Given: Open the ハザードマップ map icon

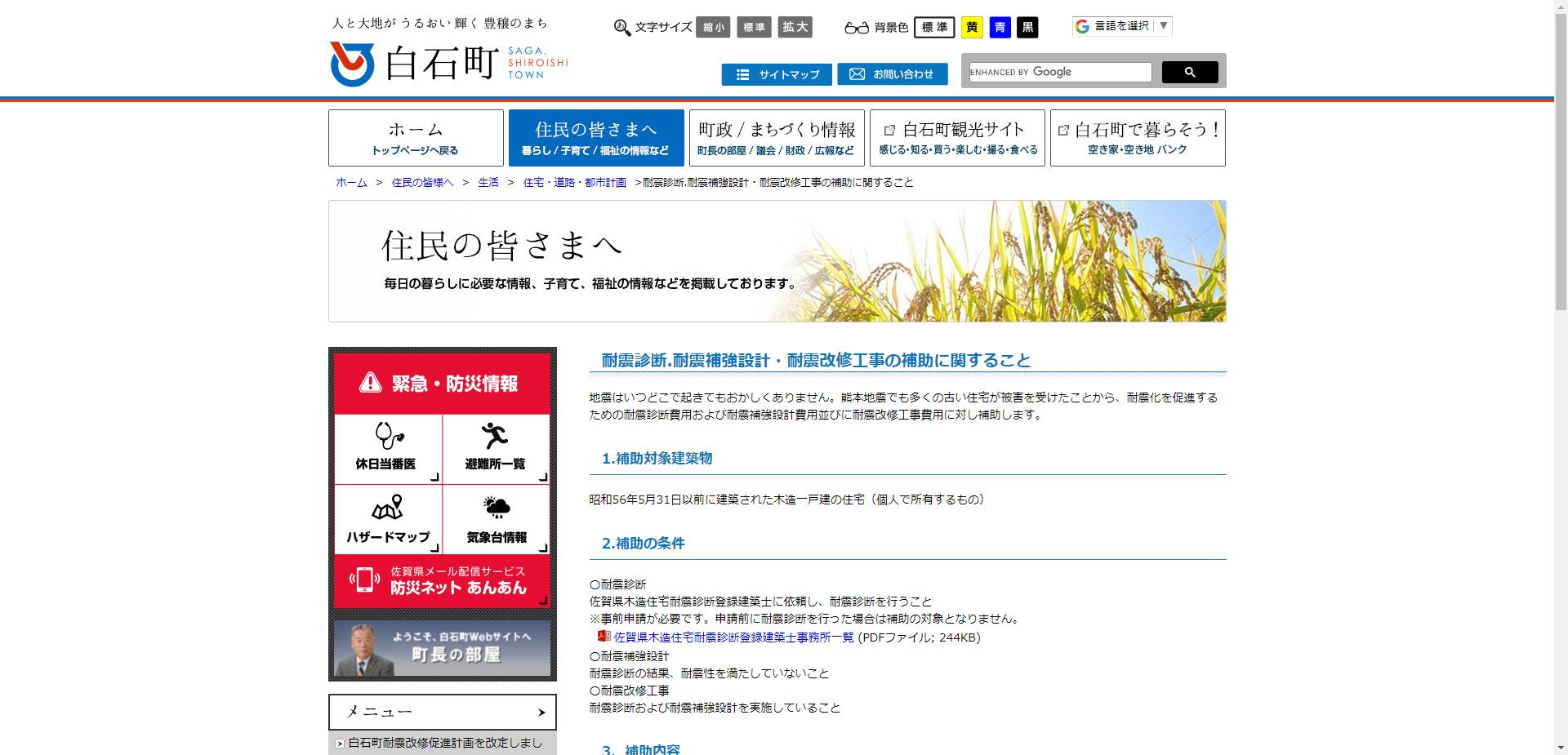Looking at the screenshot, I should [387, 509].
